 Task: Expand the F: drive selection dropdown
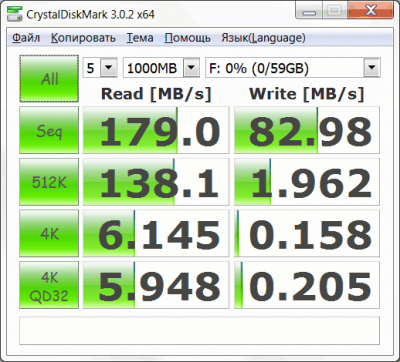[293, 68]
